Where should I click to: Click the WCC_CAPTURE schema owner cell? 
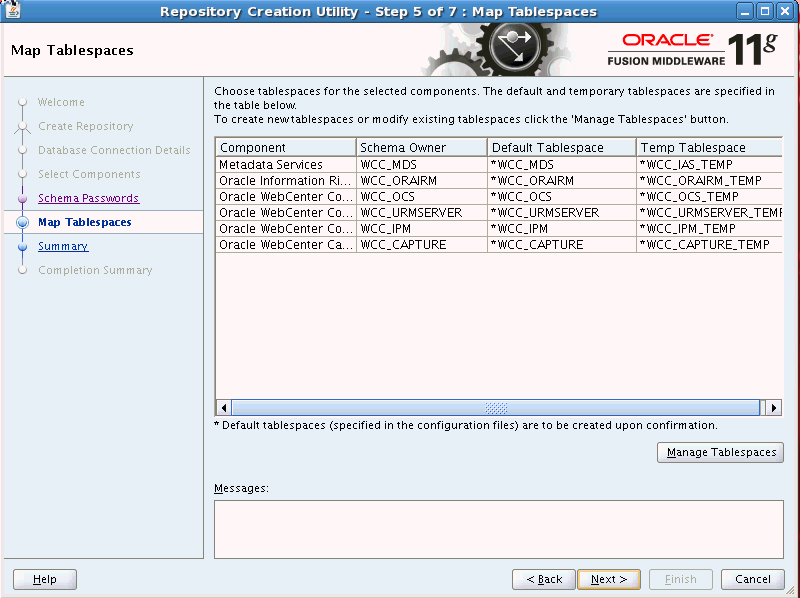coord(421,244)
